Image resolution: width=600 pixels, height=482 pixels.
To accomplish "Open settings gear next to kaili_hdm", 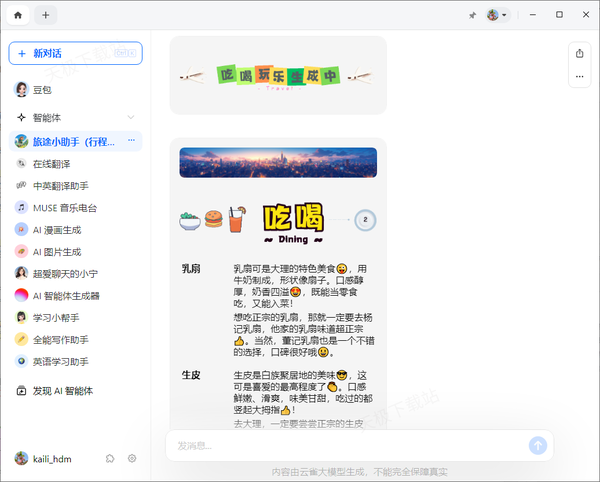I will 132,458.
